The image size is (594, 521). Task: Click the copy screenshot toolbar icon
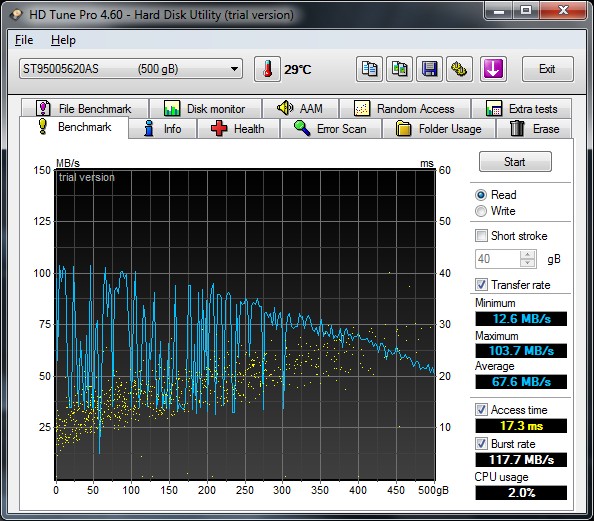point(399,69)
